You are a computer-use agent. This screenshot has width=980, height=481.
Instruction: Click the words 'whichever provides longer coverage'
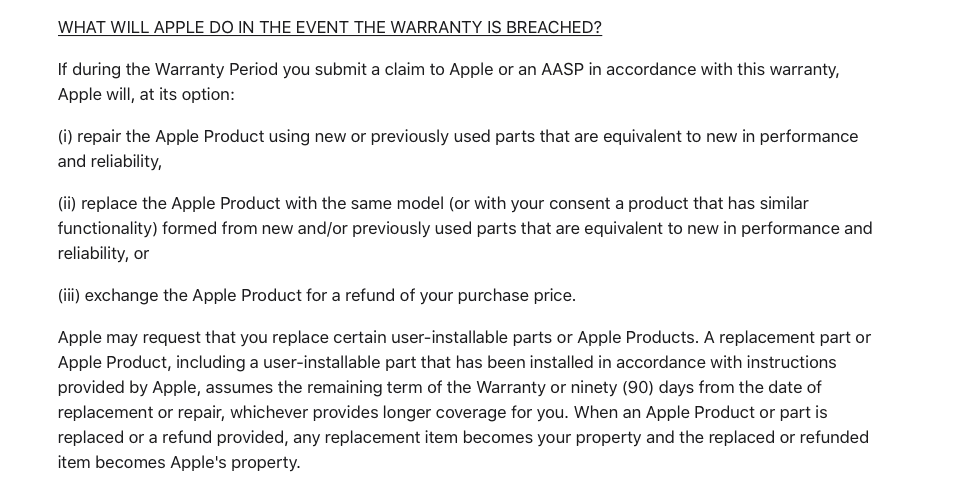coord(399,412)
